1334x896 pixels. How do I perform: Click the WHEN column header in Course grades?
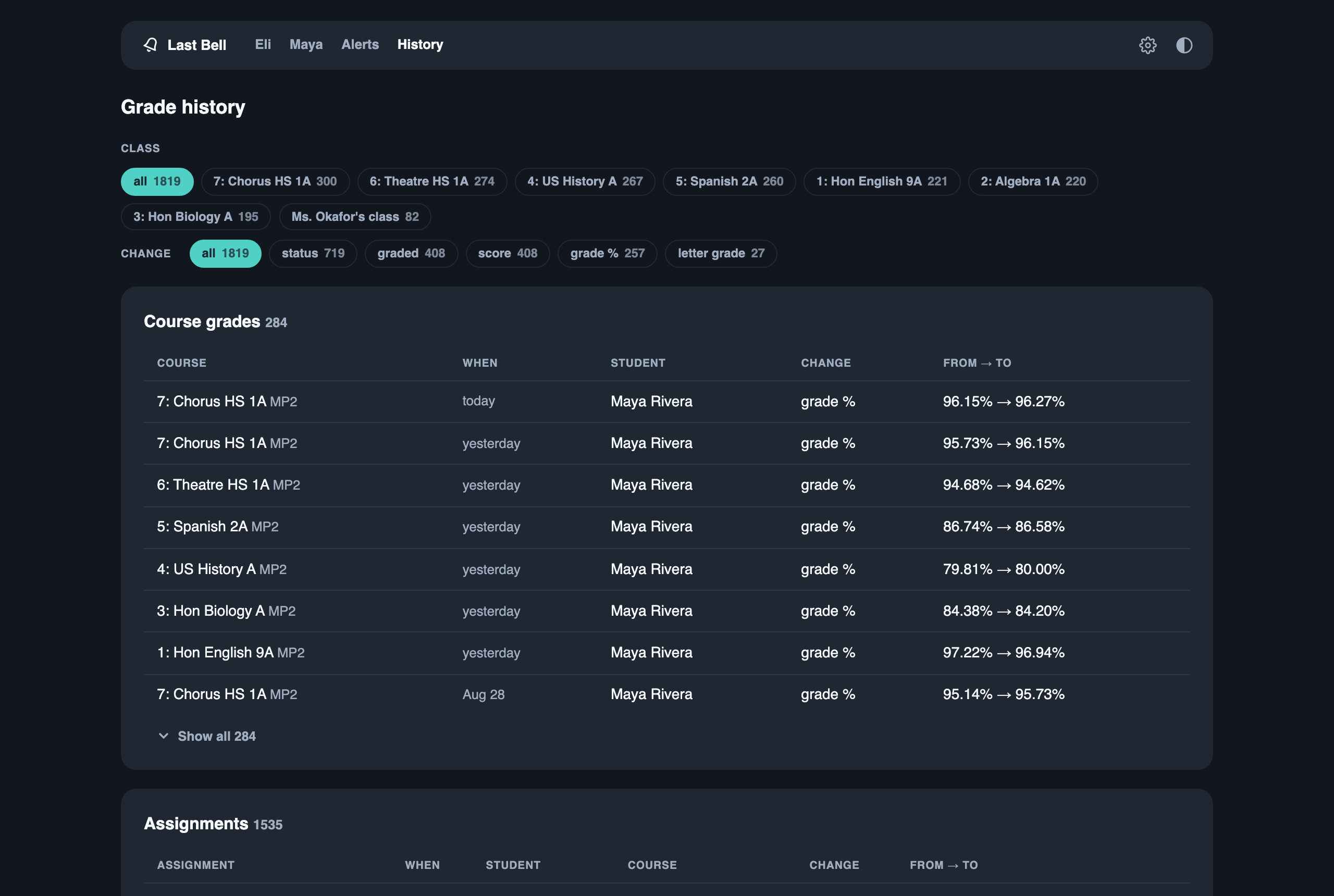(x=480, y=363)
